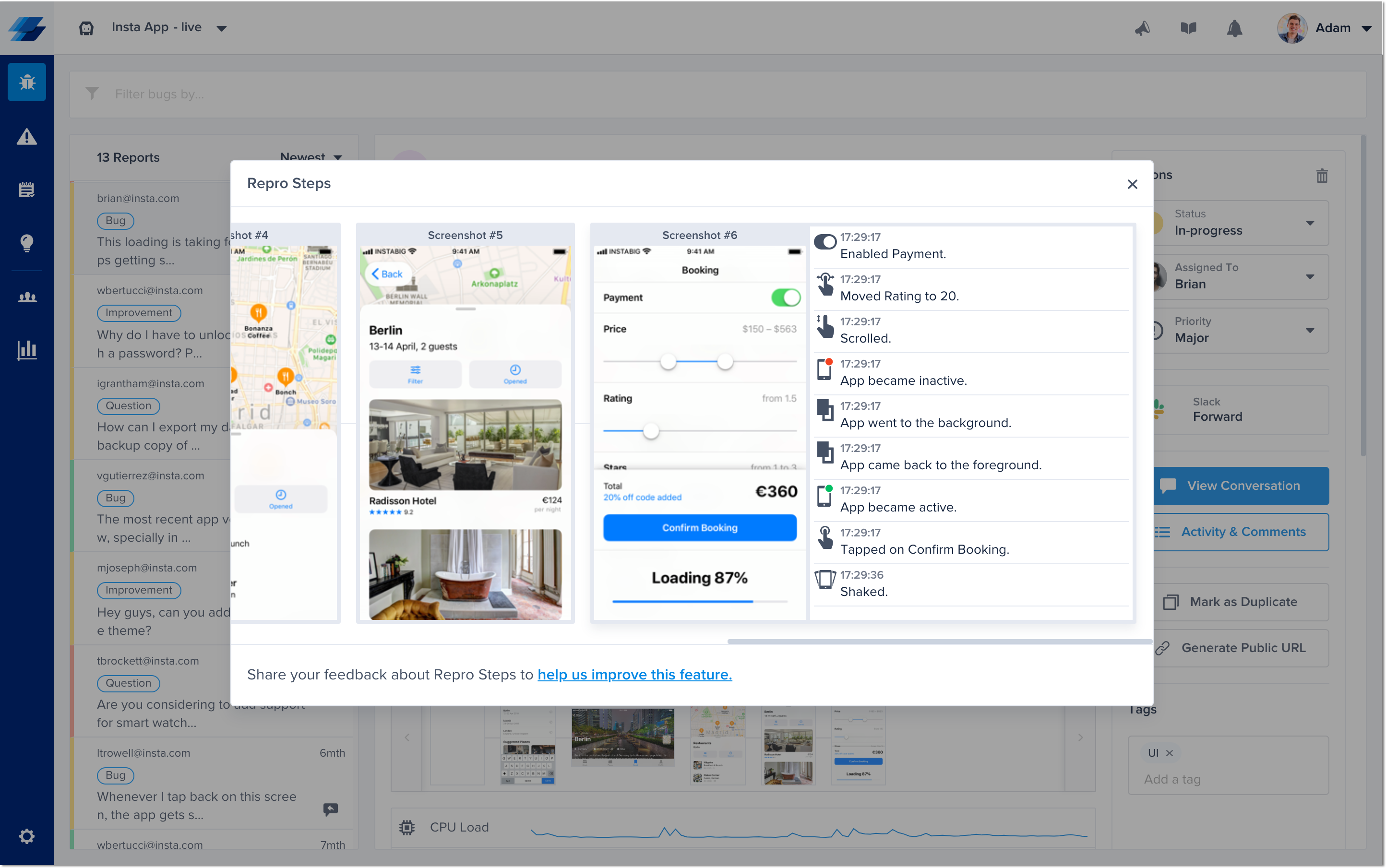Open settings gear at sidebar bottom

(26, 836)
